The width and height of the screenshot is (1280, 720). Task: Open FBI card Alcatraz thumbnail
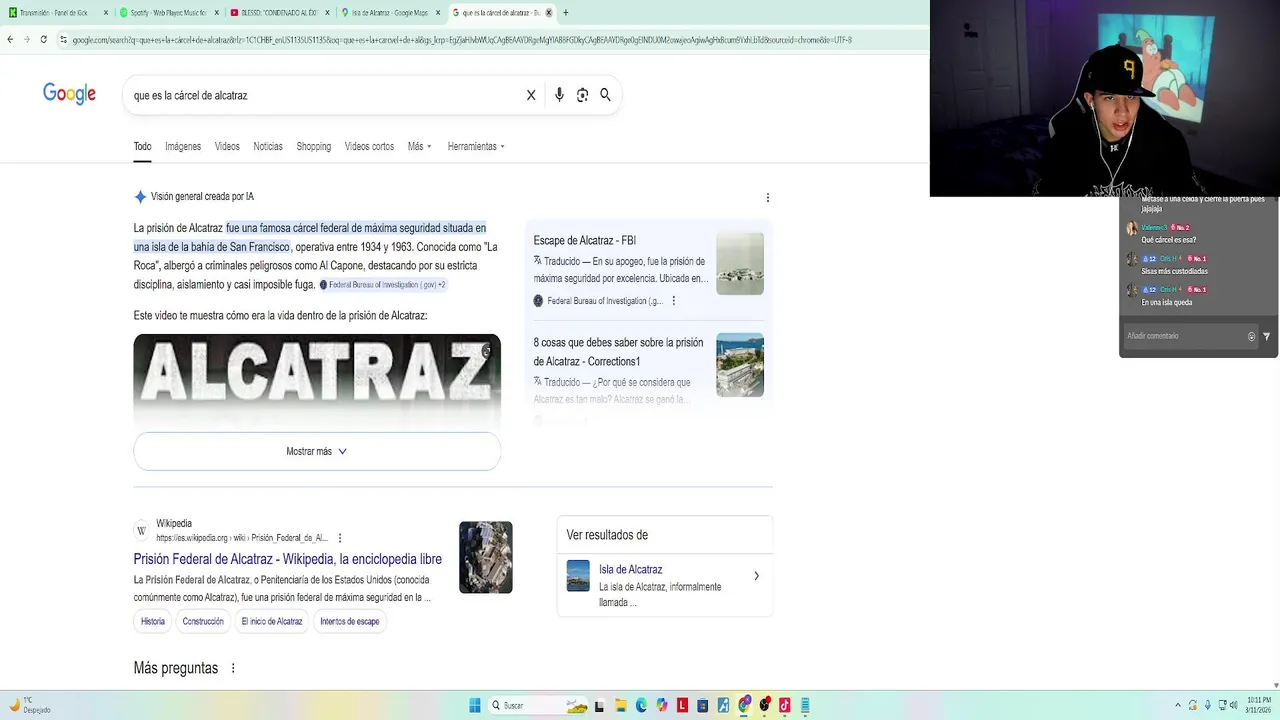coord(740,264)
